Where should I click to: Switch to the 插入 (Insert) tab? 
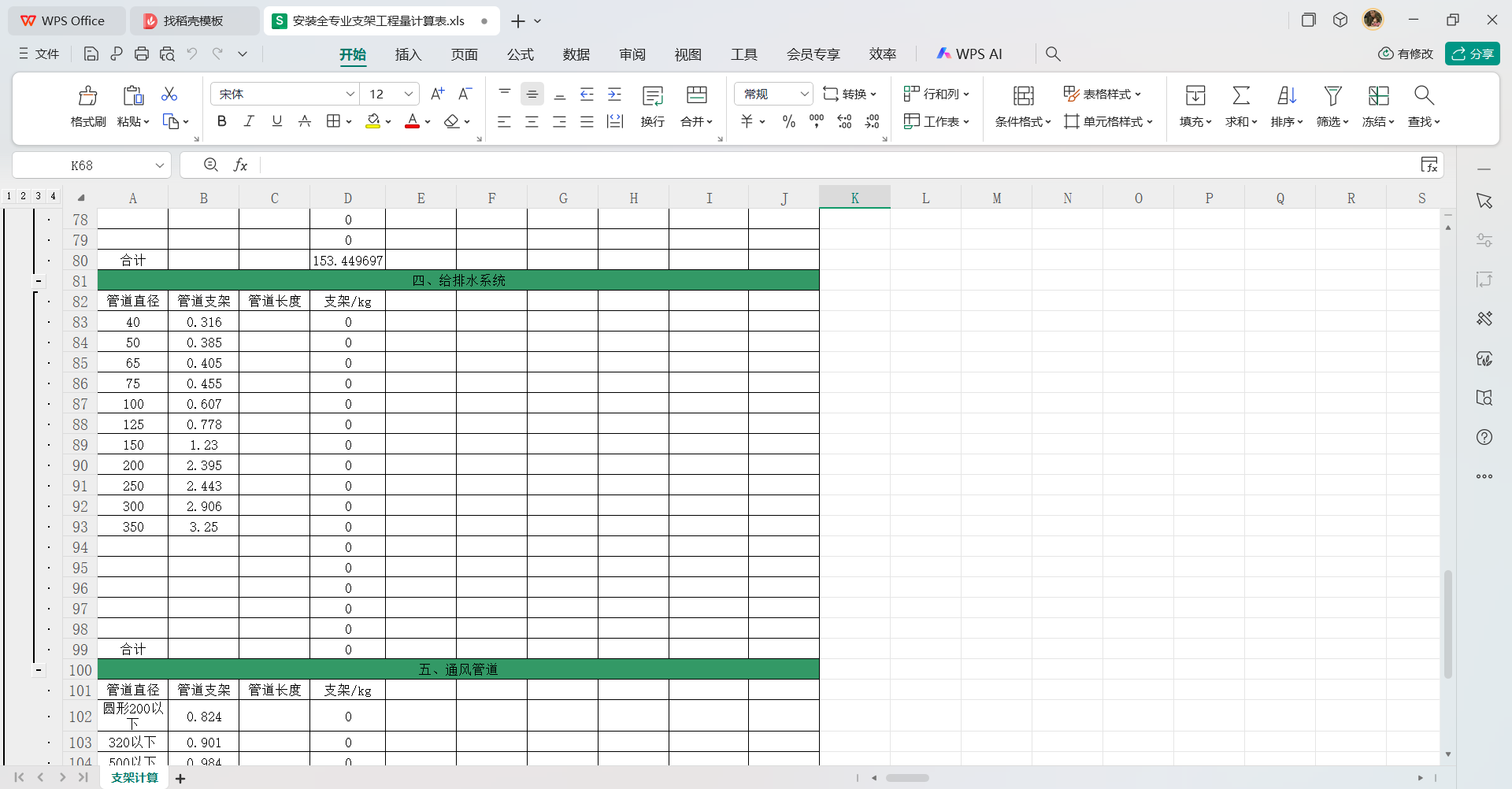coord(408,54)
